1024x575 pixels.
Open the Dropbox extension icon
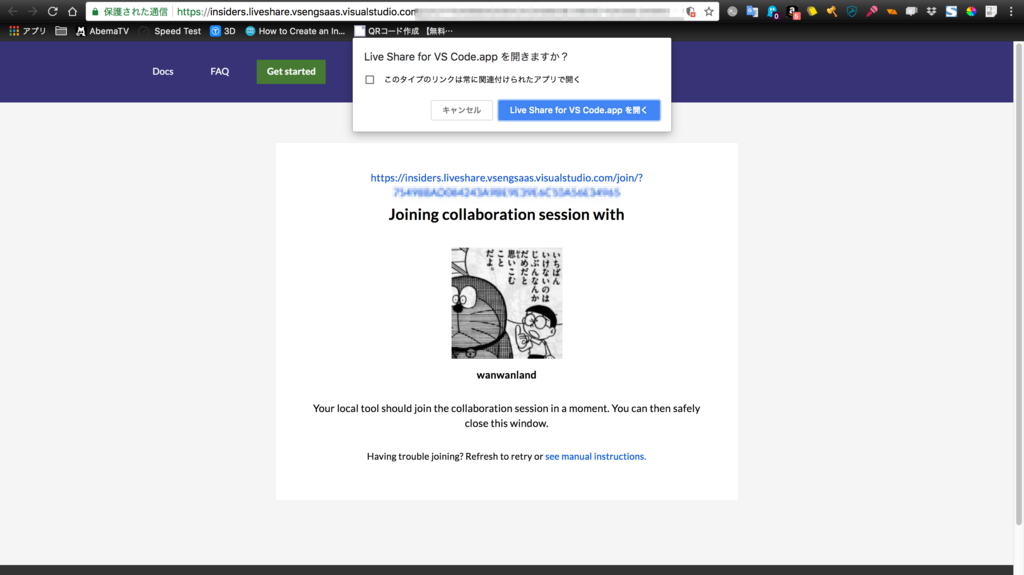(x=931, y=11)
